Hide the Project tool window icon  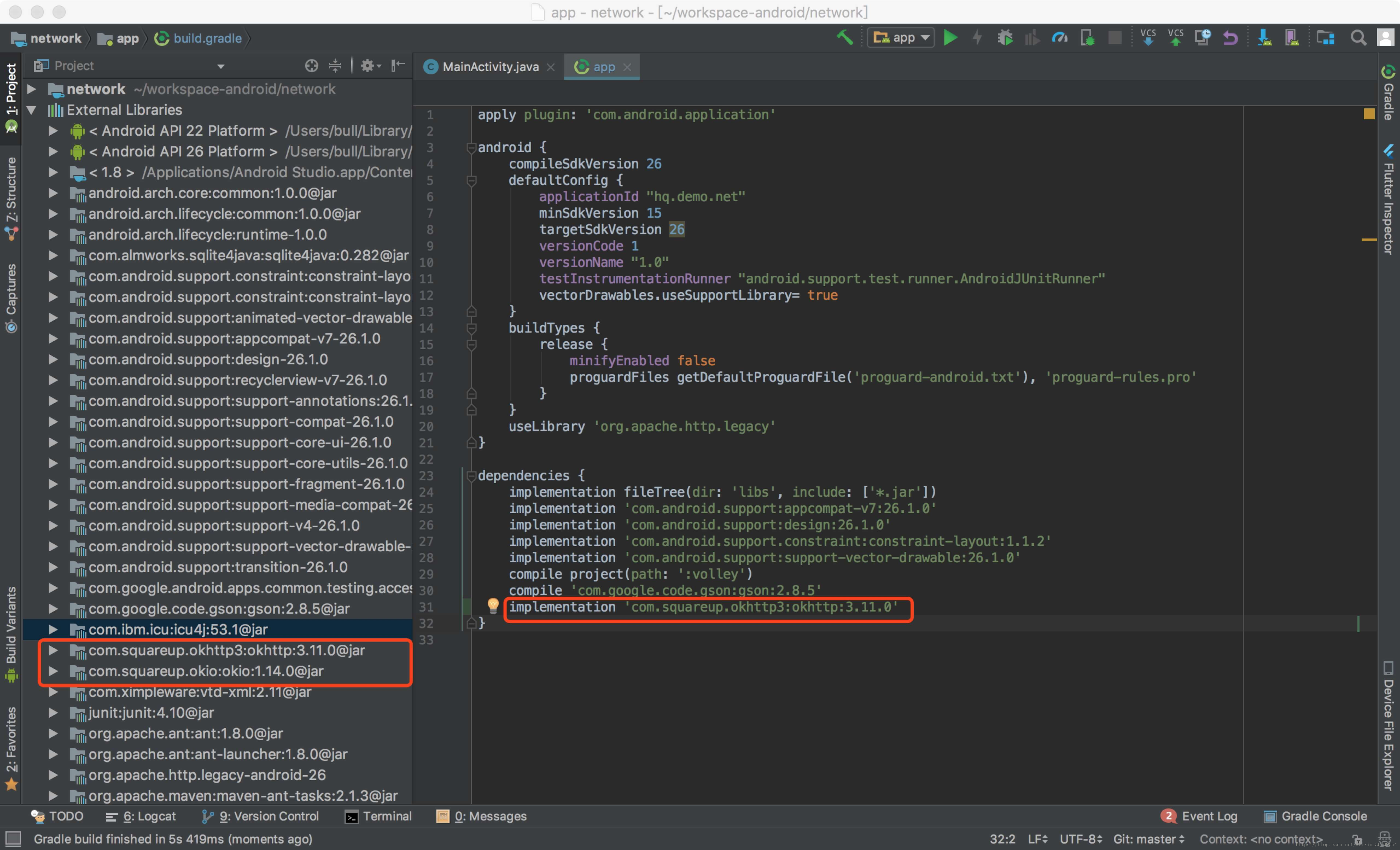point(398,66)
